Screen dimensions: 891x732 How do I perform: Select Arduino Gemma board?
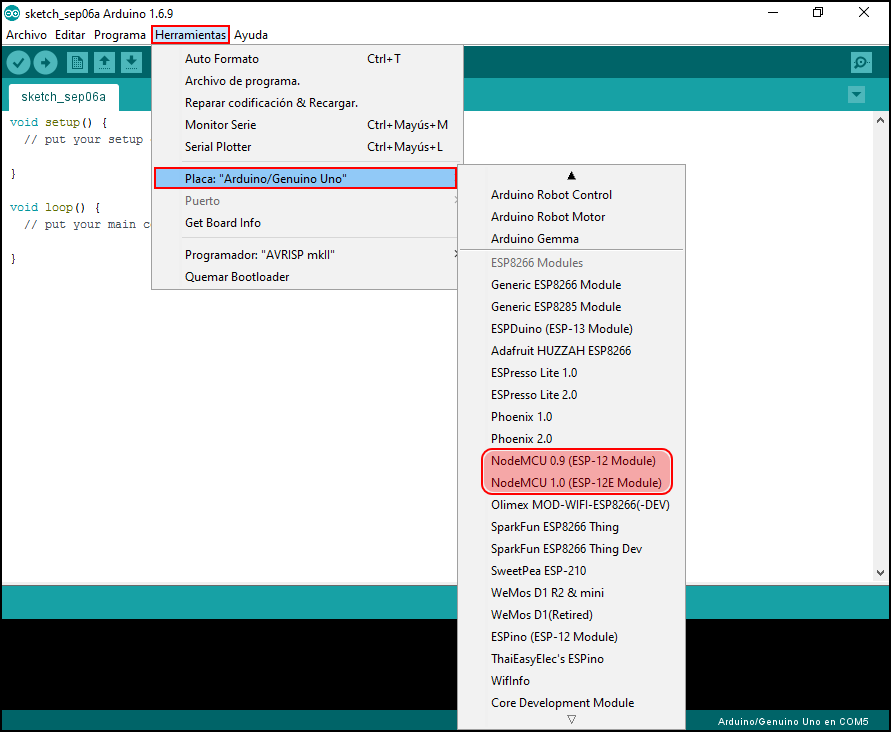(x=571, y=239)
